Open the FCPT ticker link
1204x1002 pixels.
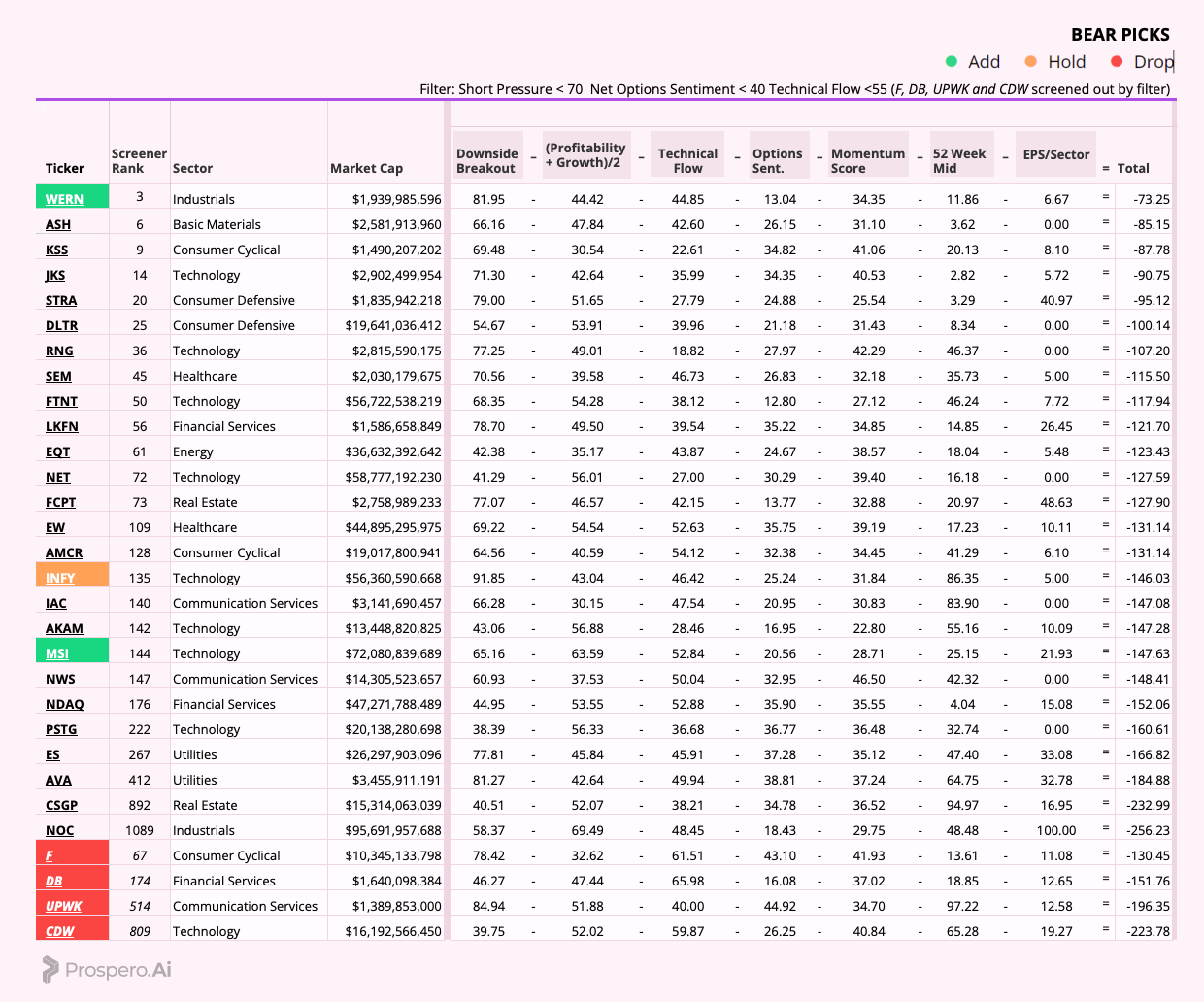(x=60, y=502)
